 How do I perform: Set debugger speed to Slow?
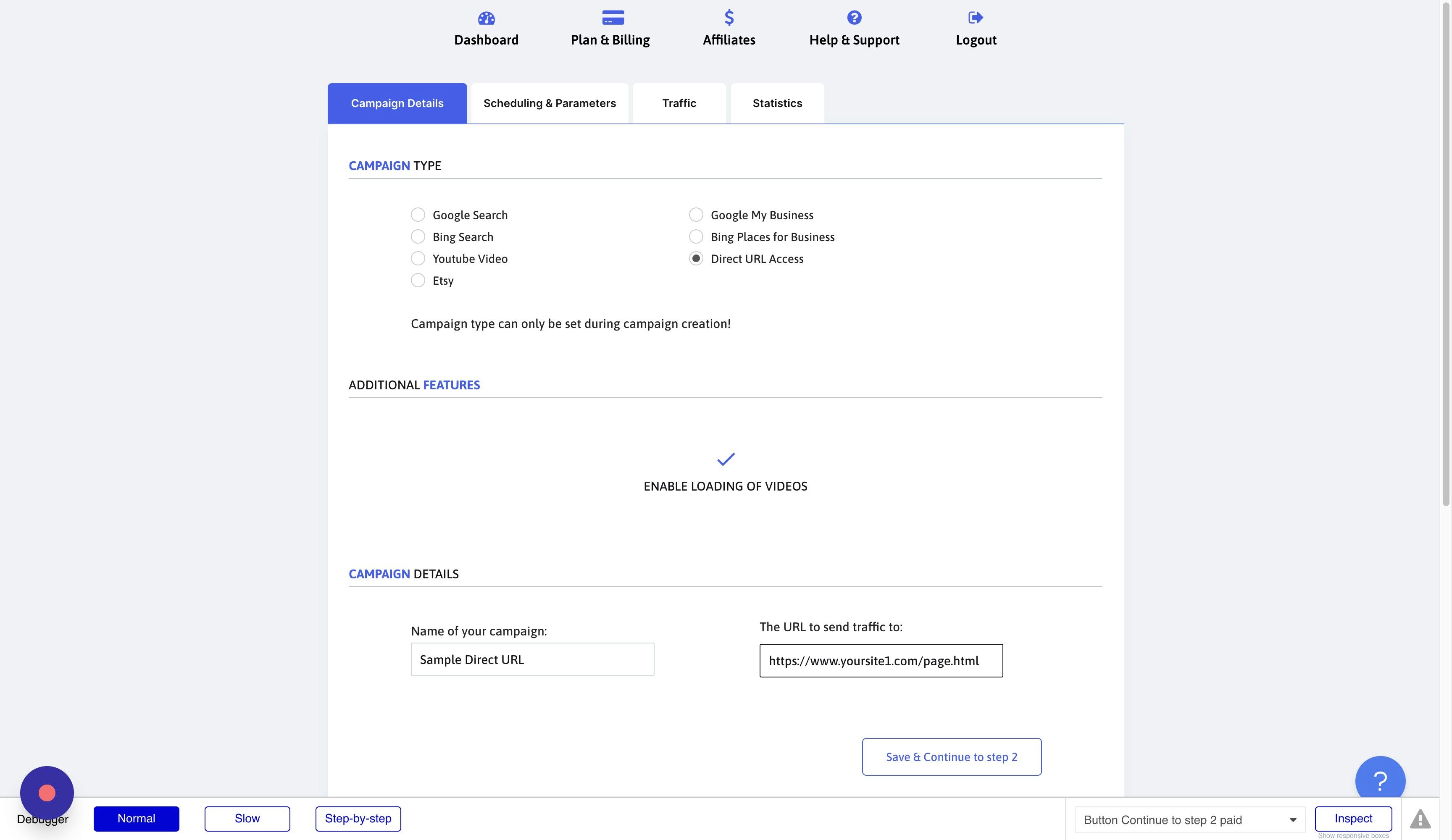point(247,819)
